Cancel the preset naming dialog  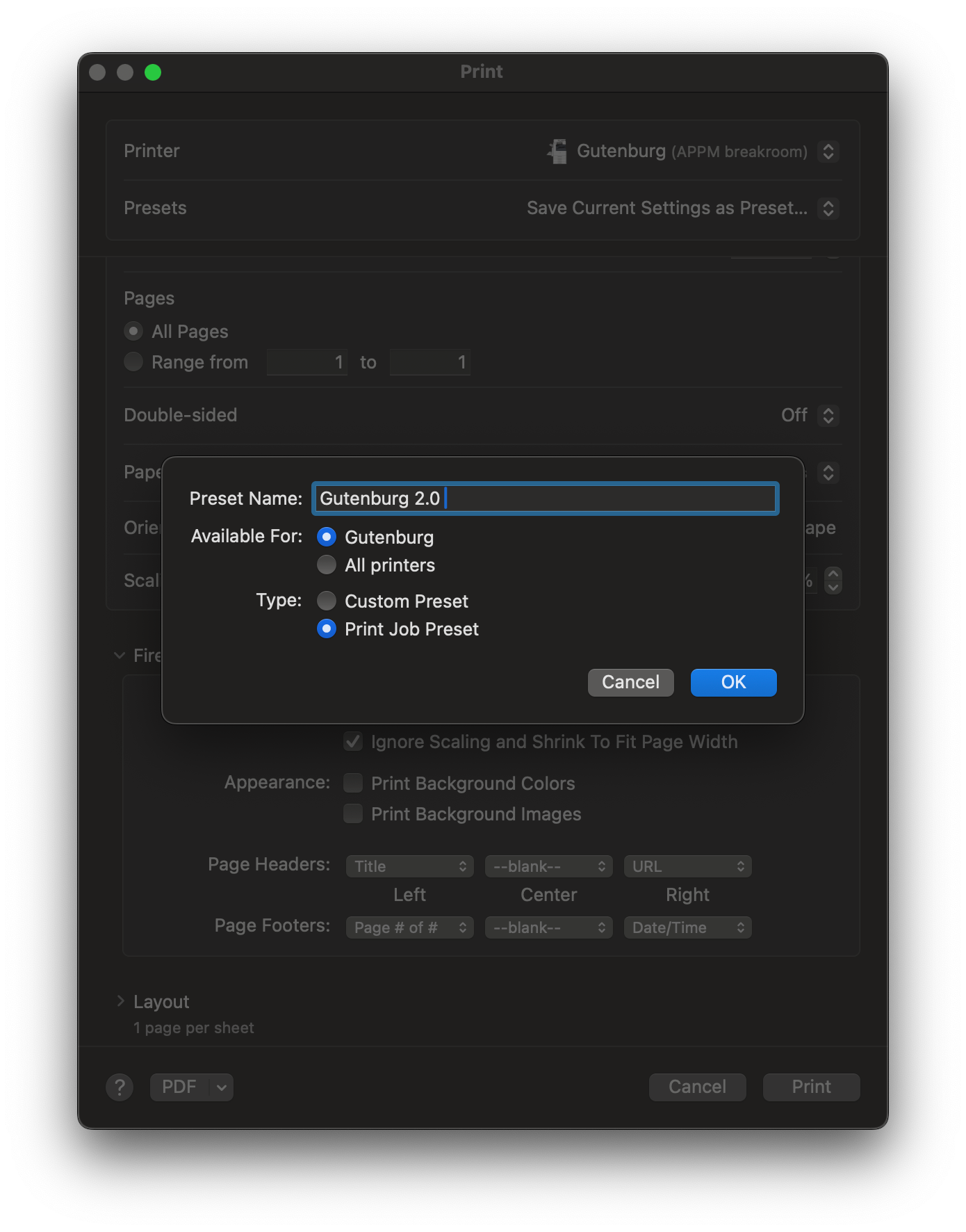630,682
